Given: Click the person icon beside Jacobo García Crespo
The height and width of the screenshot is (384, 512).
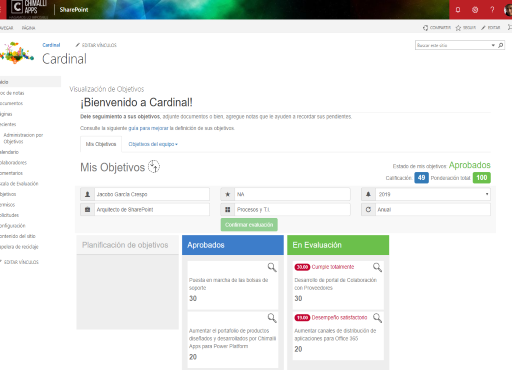Looking at the screenshot, I should point(87,194).
